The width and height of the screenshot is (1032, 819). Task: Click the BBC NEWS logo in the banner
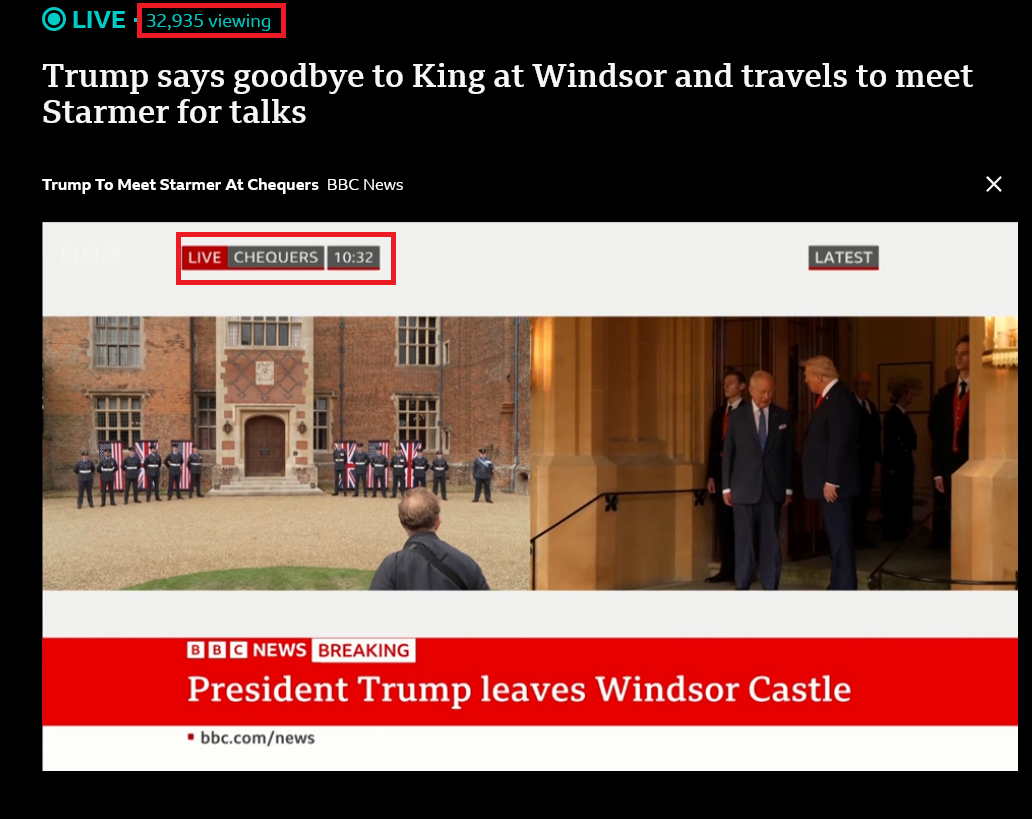point(247,650)
